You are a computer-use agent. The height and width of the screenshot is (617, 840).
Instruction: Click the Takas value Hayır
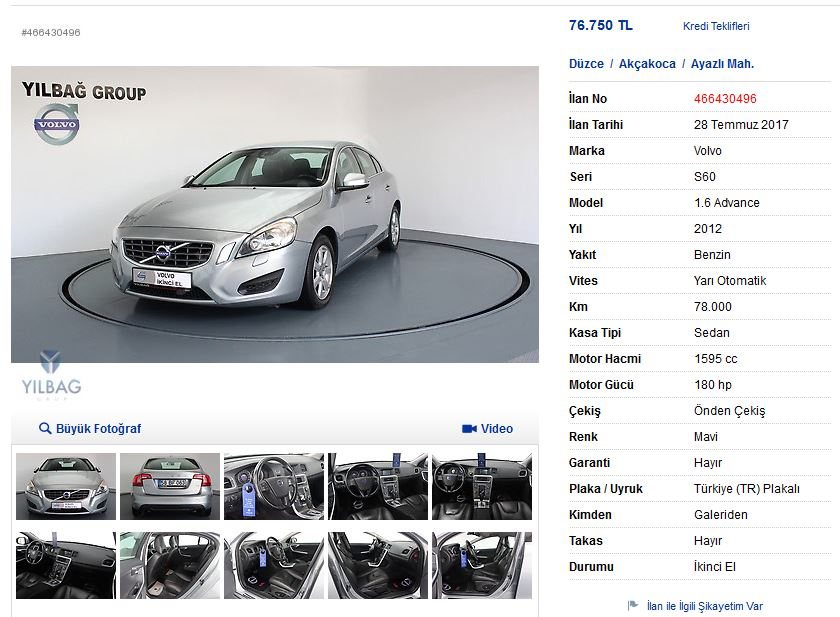pyautogui.click(x=708, y=541)
